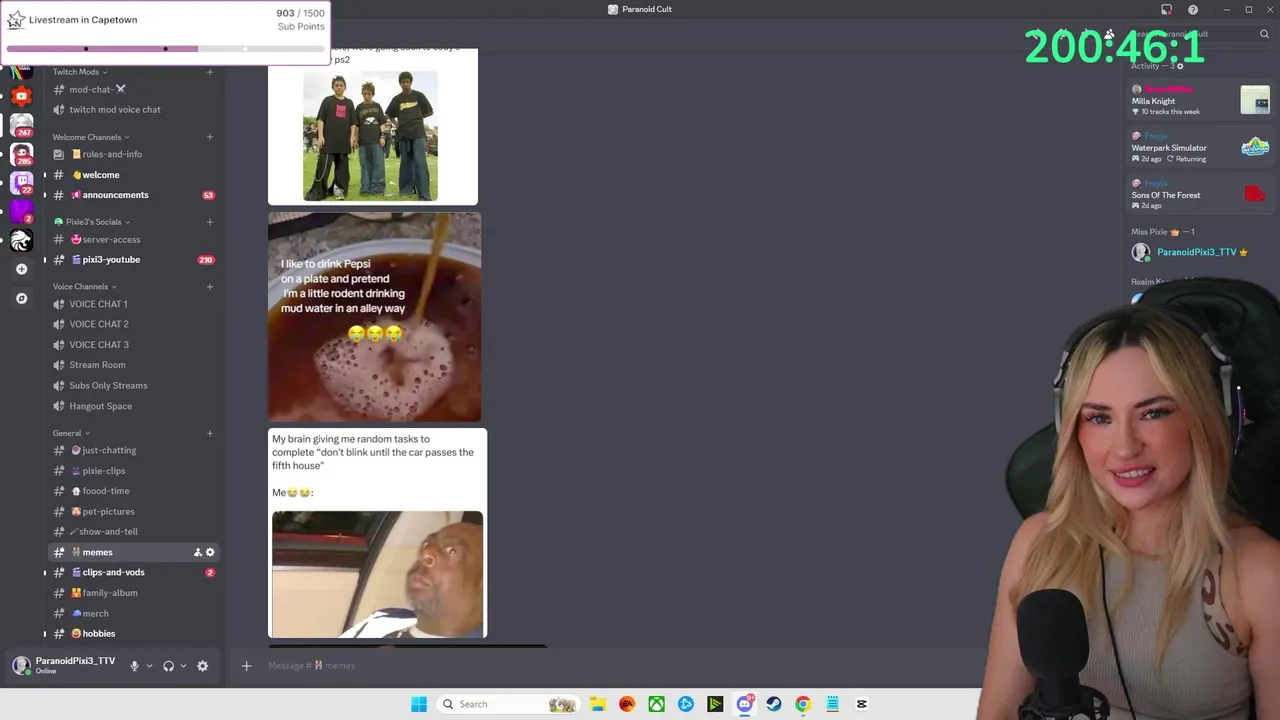Click the invite people icon on memes
1280x720 pixels.
tap(197, 552)
